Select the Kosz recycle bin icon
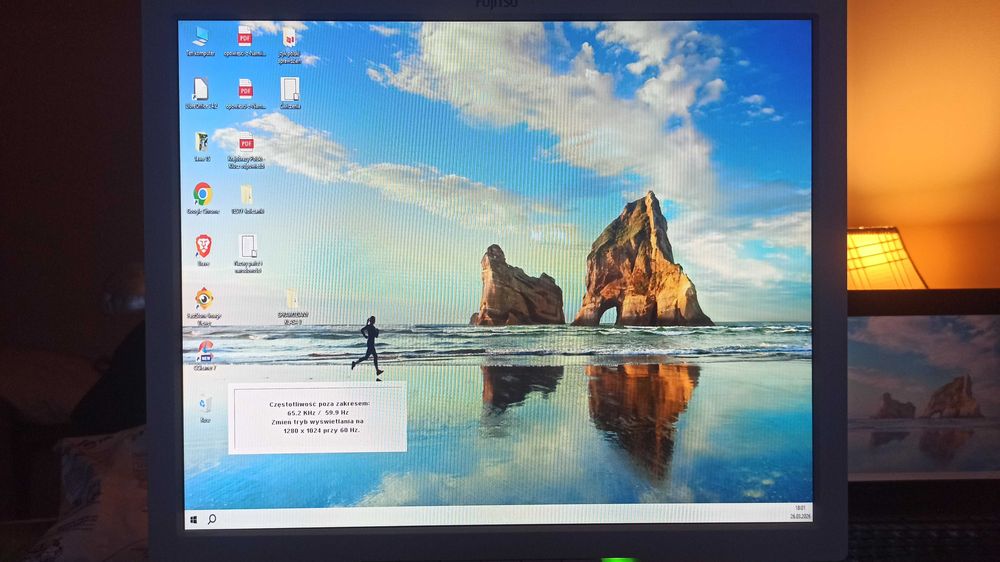This screenshot has height=562, width=1000. coord(205,408)
